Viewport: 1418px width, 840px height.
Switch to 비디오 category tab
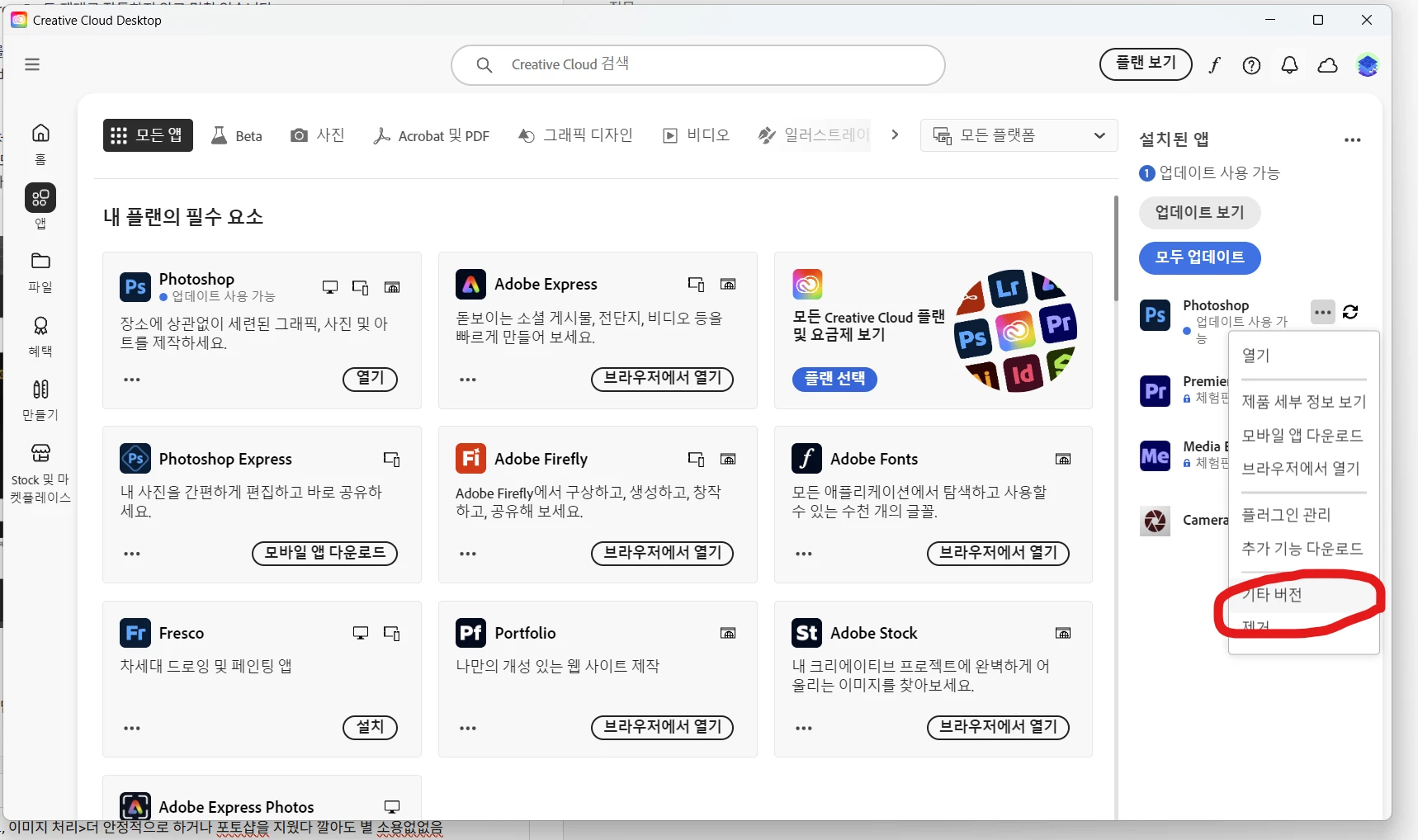point(697,135)
